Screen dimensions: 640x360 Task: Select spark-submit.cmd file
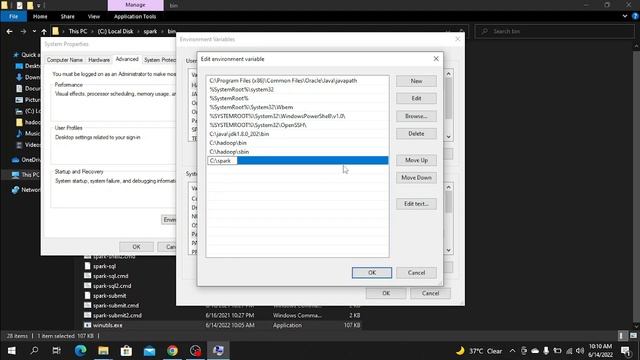click(x=116, y=305)
